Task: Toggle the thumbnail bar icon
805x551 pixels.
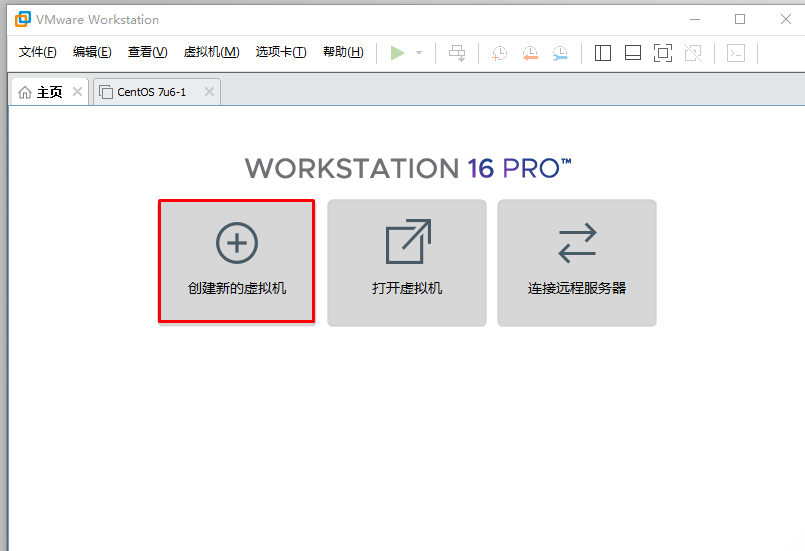Action: pyautogui.click(x=632, y=53)
